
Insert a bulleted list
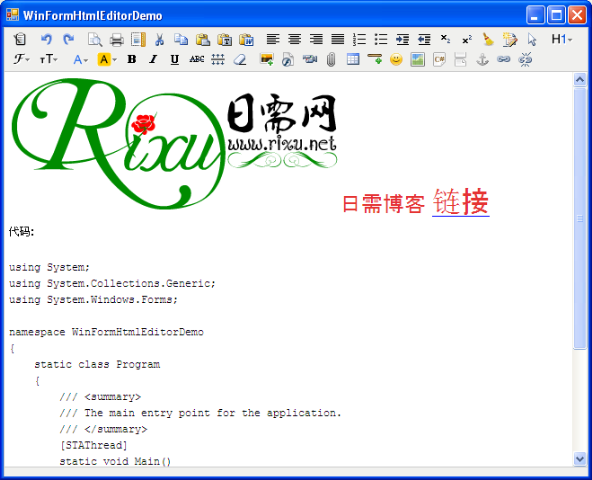pos(381,39)
